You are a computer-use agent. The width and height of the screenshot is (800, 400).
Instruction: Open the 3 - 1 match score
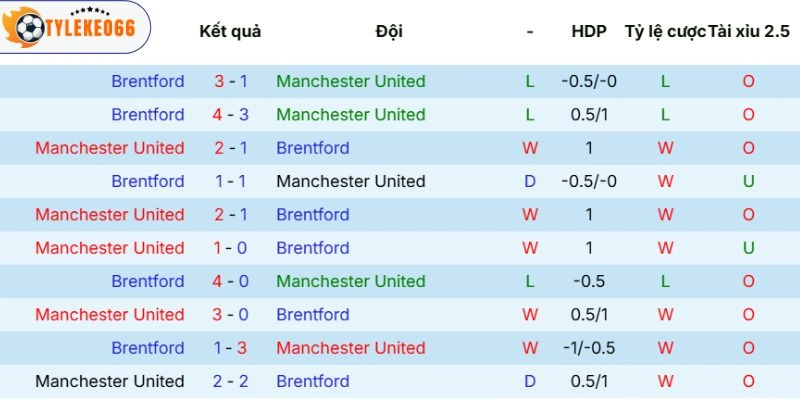point(230,81)
